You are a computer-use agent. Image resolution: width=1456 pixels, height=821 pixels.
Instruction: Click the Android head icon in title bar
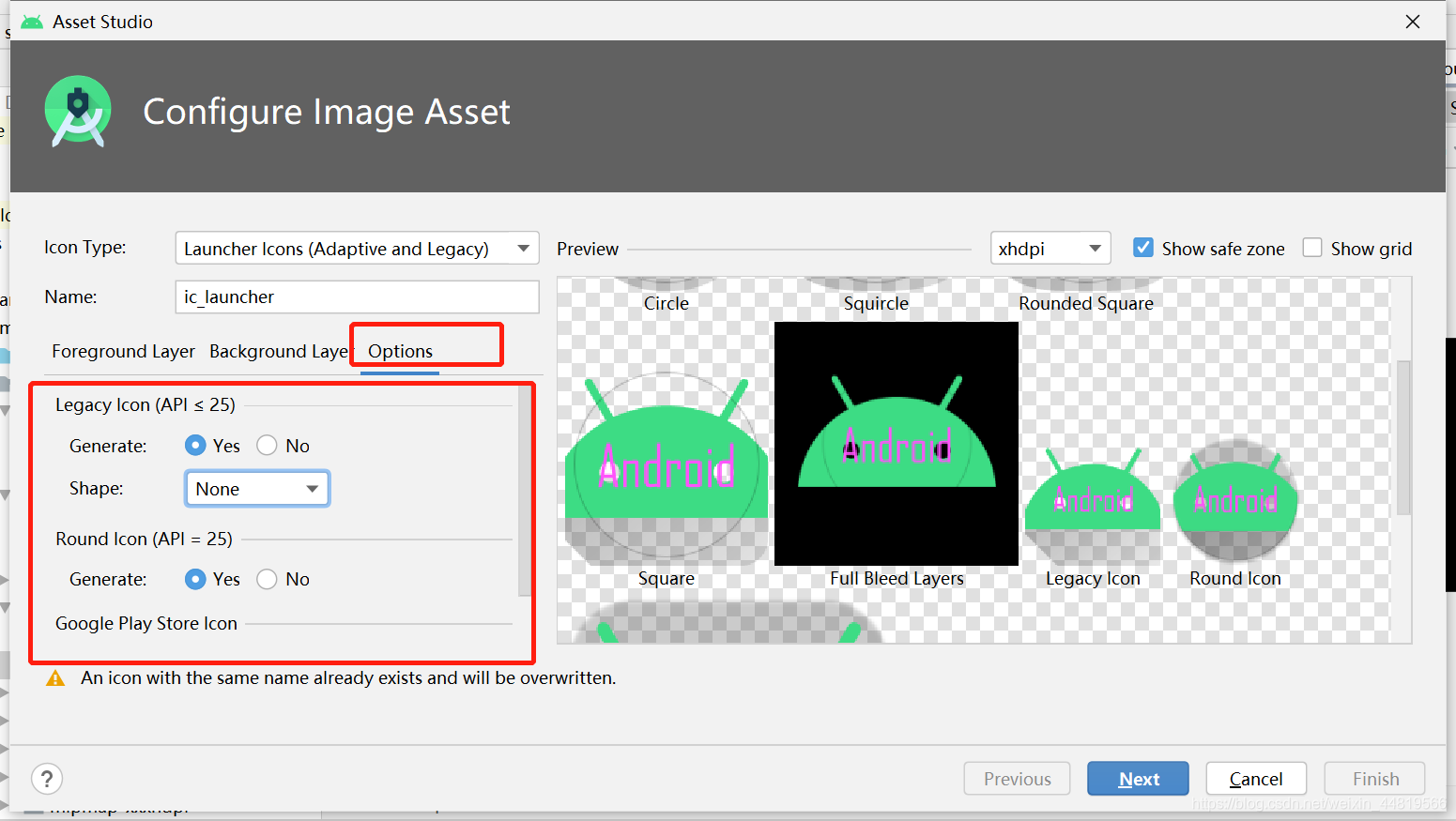point(32,22)
